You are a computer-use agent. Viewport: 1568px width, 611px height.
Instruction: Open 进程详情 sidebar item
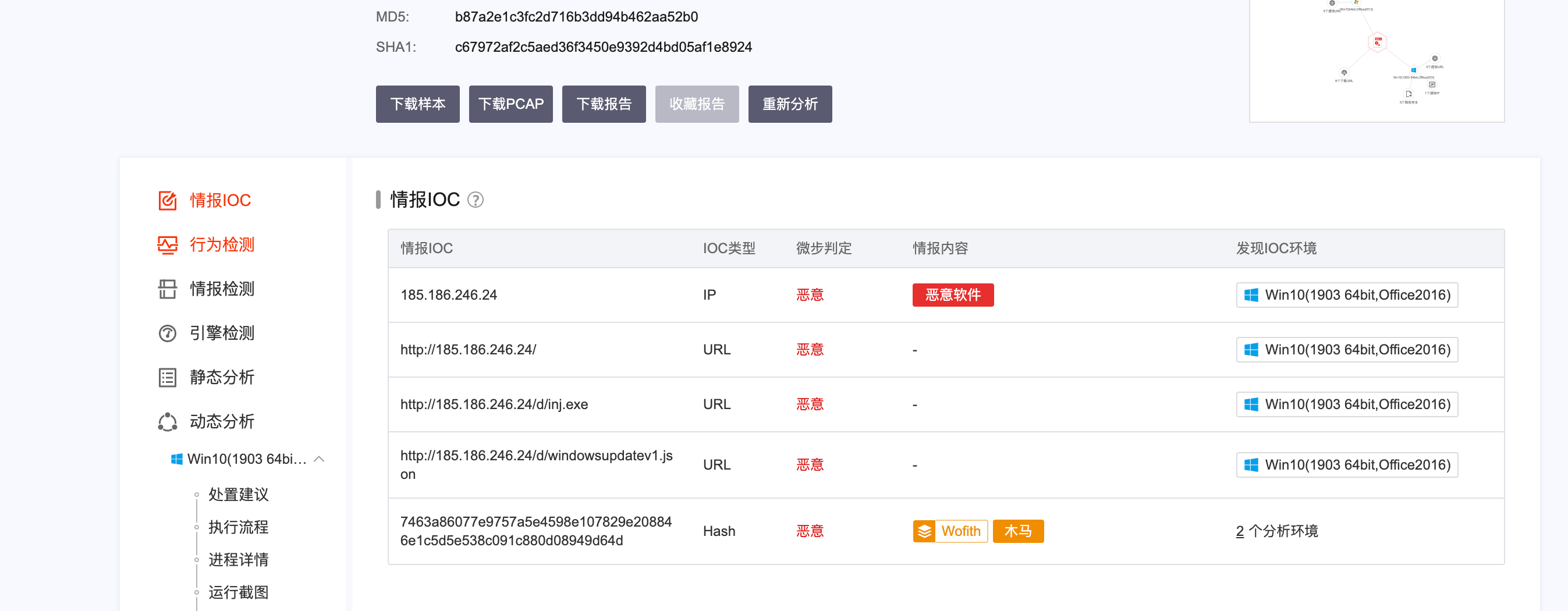[x=238, y=559]
